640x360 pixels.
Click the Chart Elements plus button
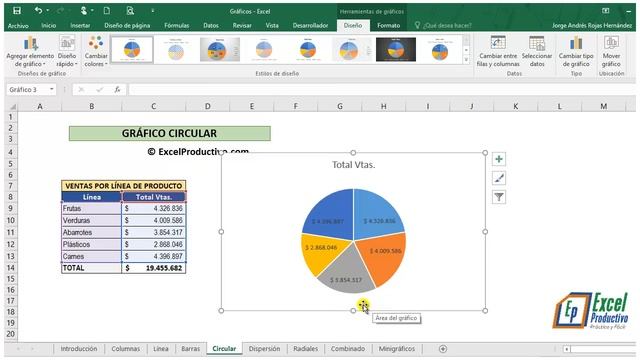[x=499, y=159]
